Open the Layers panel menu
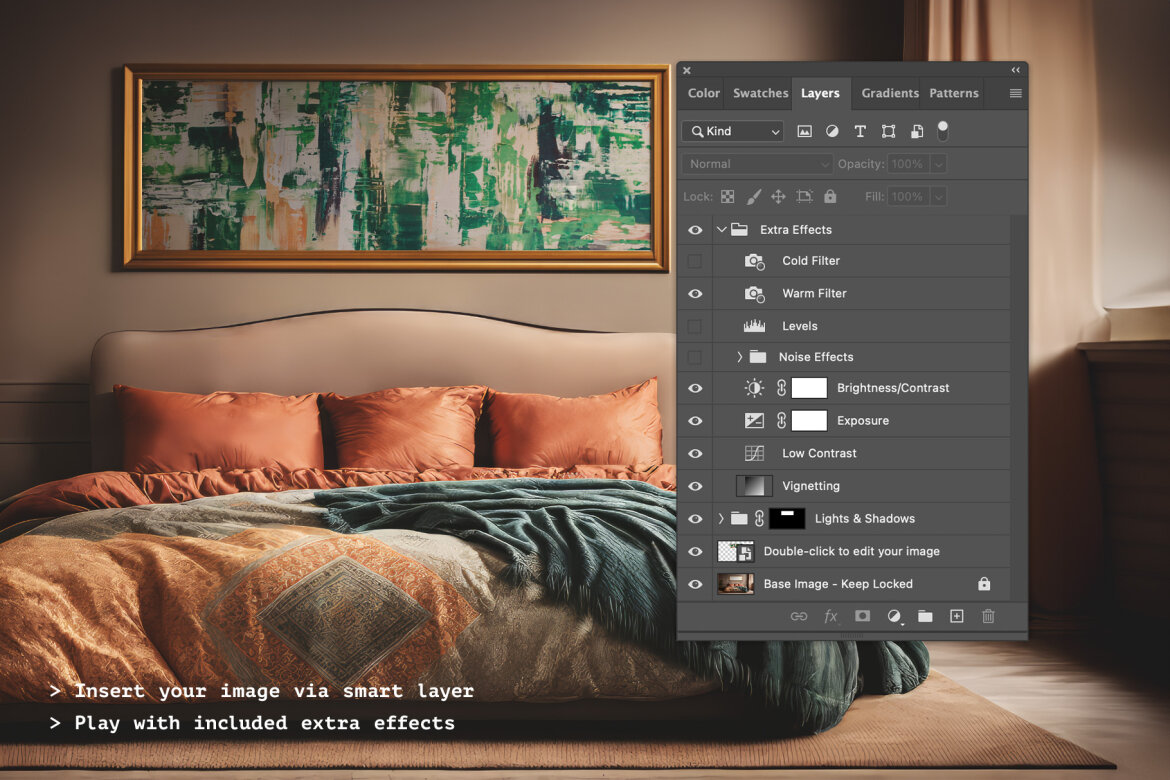The width and height of the screenshot is (1170, 780). [x=1012, y=93]
